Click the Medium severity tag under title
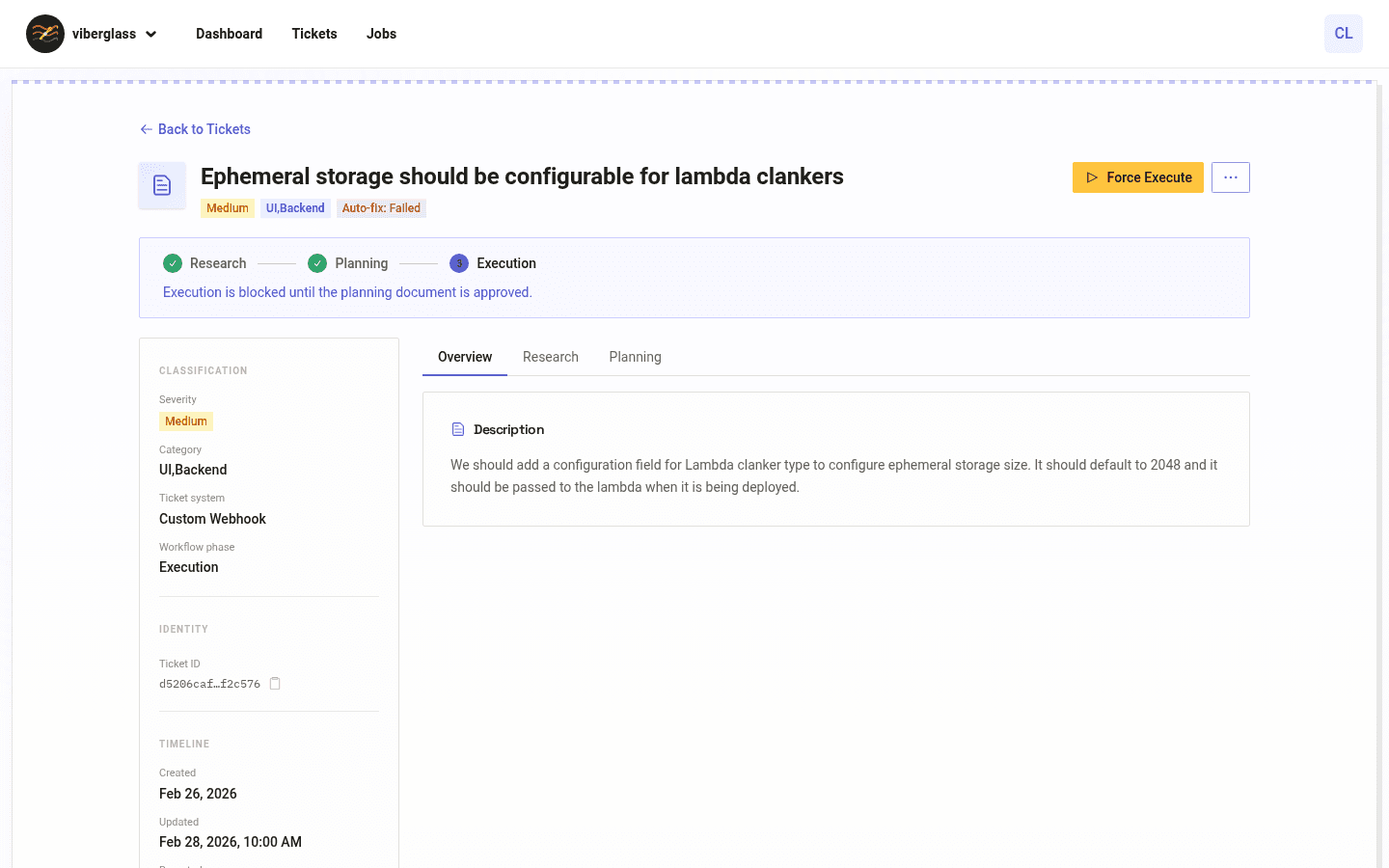 [x=228, y=208]
